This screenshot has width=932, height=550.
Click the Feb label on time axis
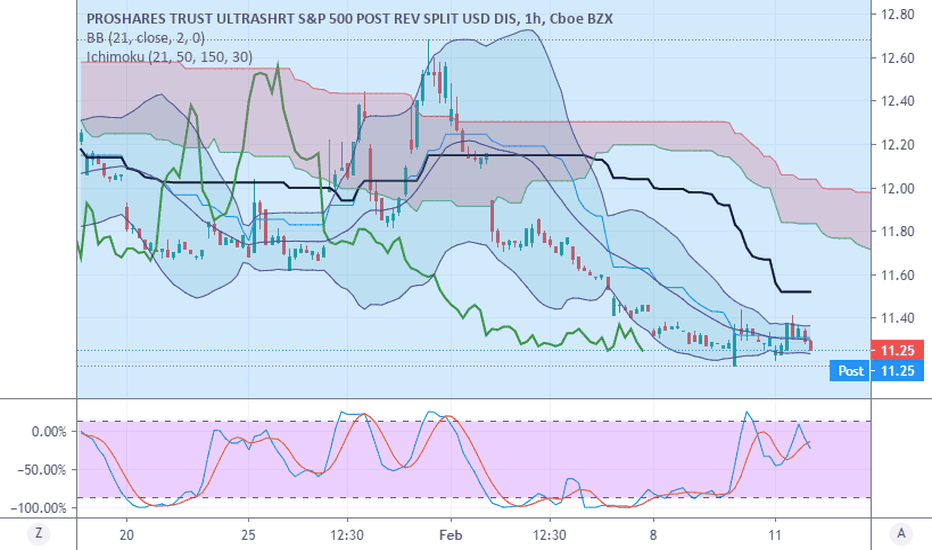click(451, 535)
